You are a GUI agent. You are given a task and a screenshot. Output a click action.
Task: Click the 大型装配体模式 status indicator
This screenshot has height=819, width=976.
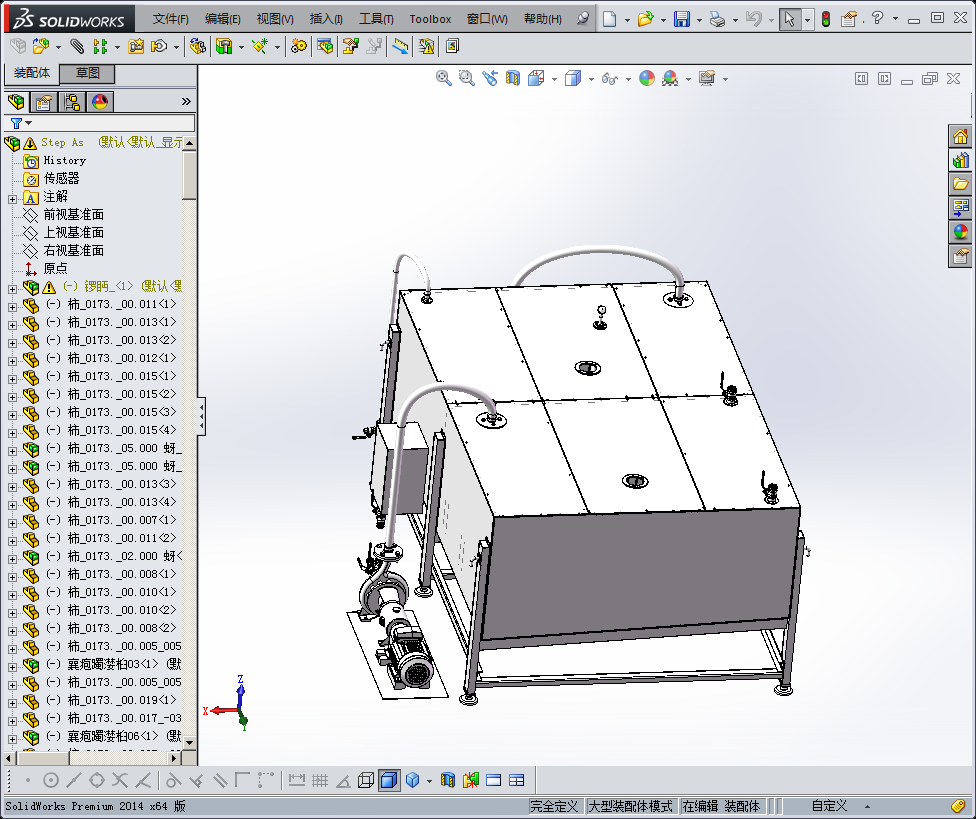630,807
